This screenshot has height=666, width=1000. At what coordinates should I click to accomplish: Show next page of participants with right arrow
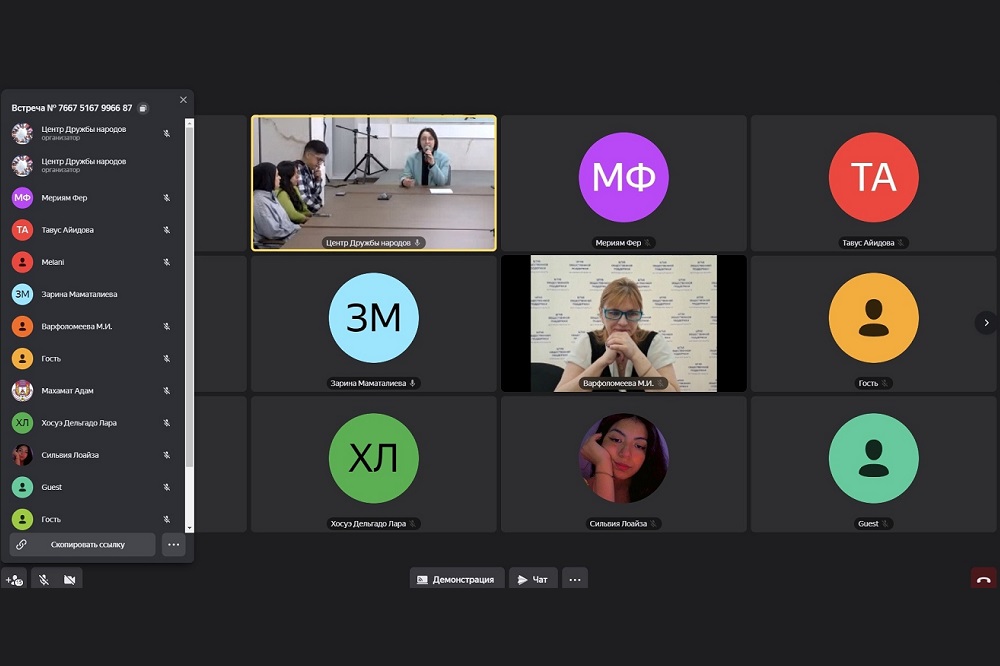pos(986,322)
